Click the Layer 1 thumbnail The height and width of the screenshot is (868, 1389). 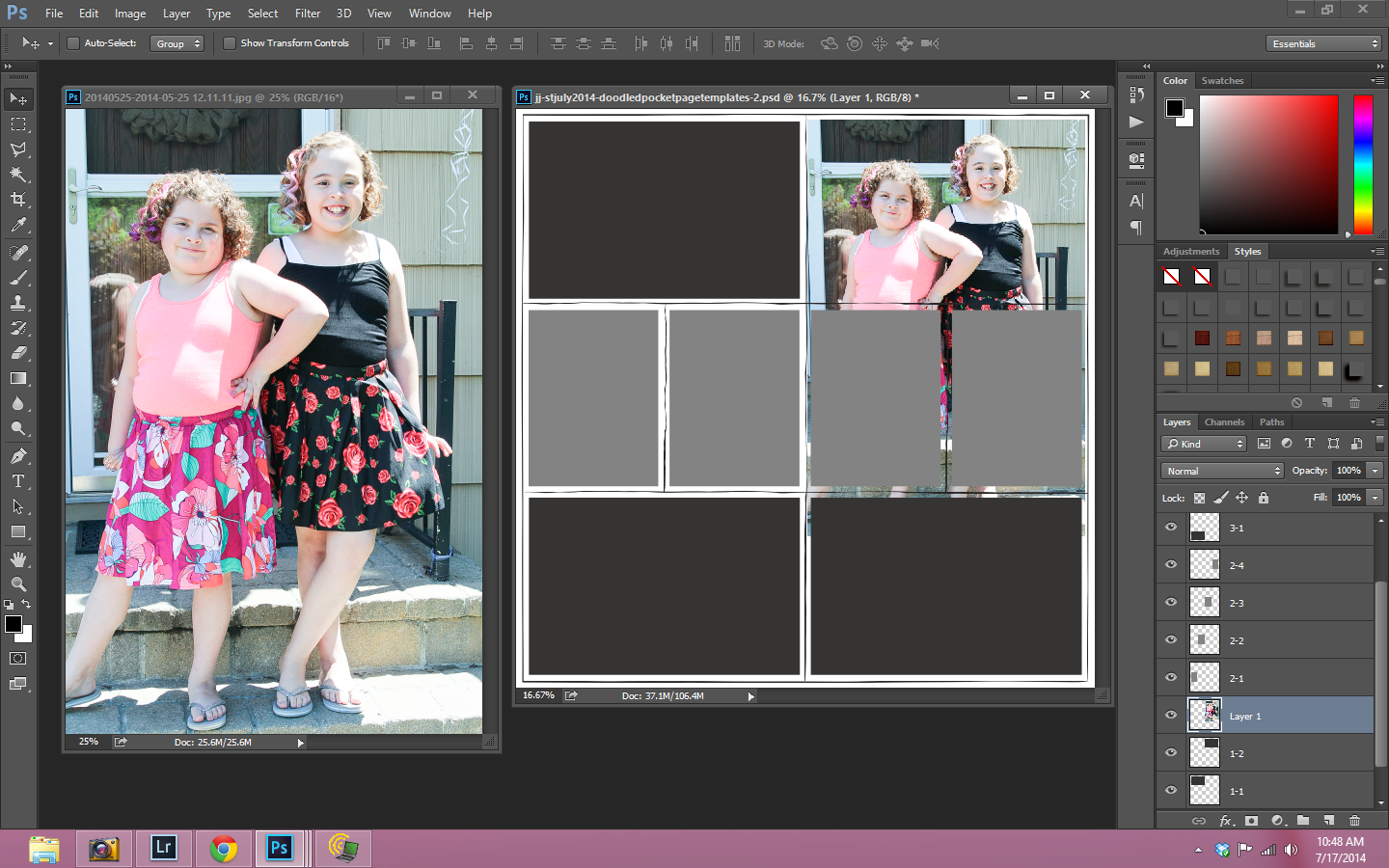pos(1204,715)
